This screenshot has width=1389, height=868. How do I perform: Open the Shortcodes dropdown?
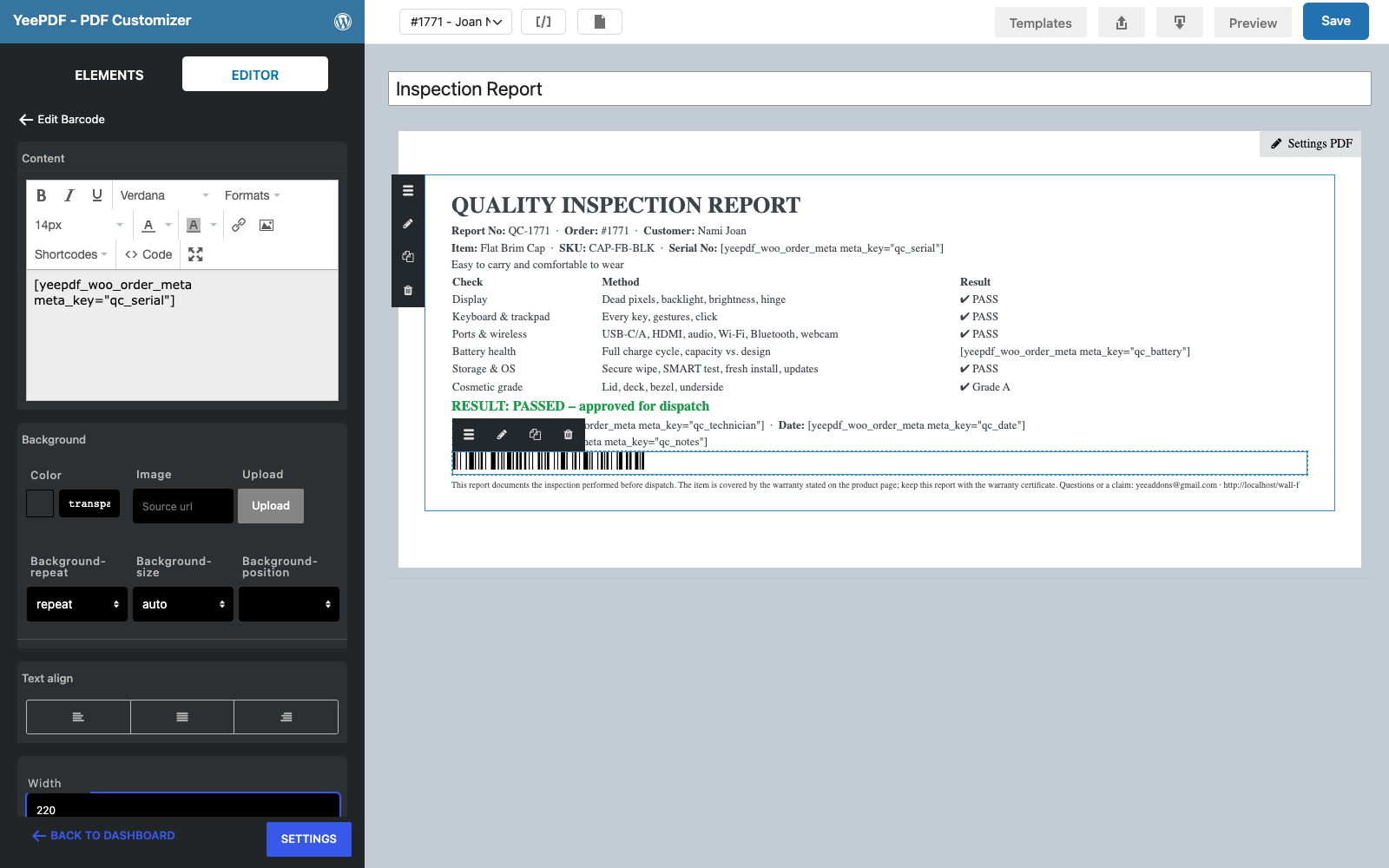[70, 254]
